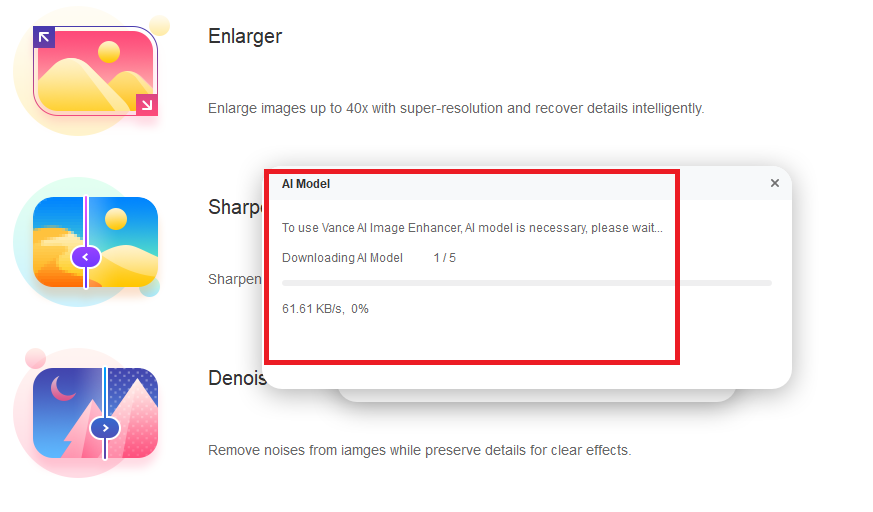The width and height of the screenshot is (873, 512).
Task: Click the Remove noises description text
Action: [420, 450]
